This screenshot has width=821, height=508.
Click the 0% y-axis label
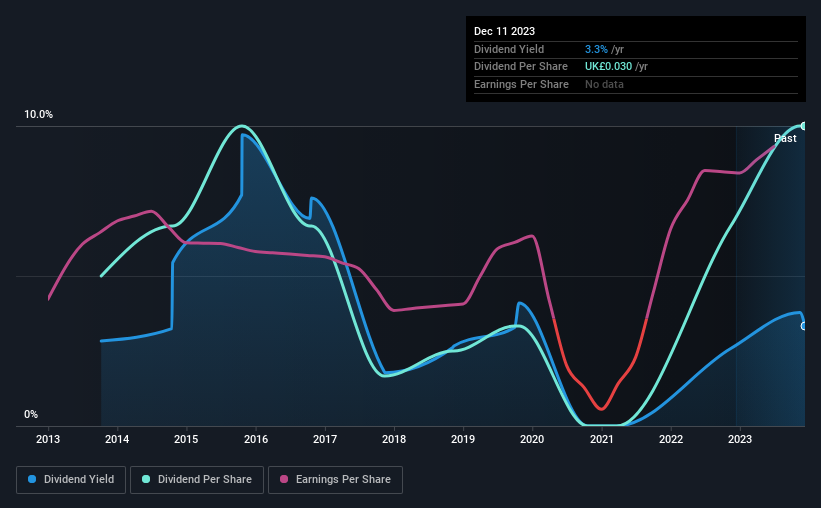[x=31, y=414]
